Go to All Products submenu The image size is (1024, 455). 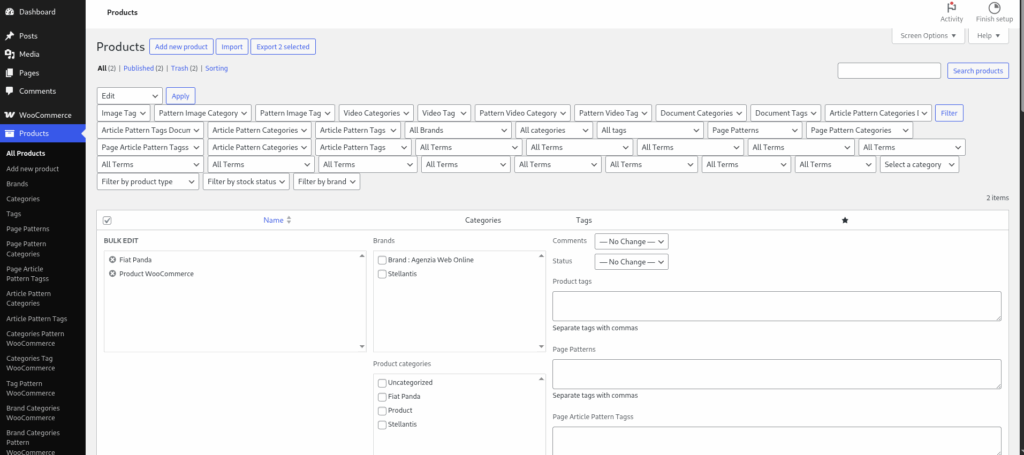(x=25, y=153)
